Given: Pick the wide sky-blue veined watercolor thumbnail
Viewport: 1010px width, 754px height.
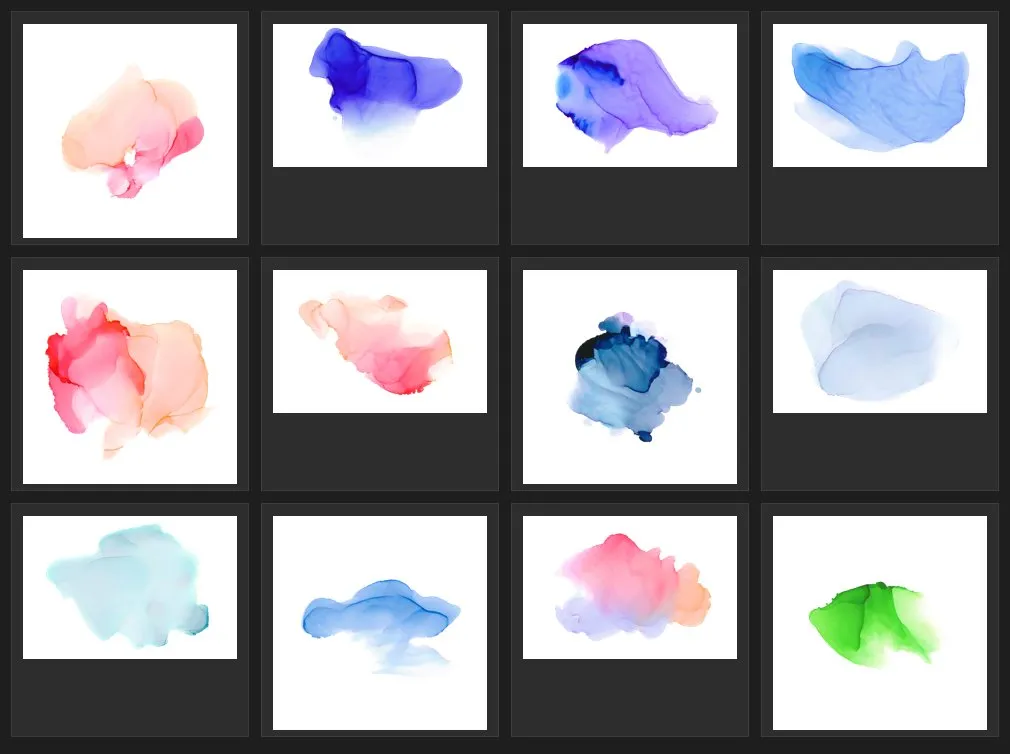Looking at the screenshot, I should click(880, 95).
